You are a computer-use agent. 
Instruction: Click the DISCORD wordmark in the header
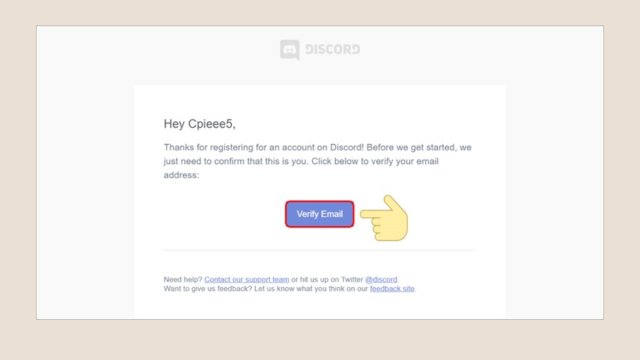click(333, 50)
